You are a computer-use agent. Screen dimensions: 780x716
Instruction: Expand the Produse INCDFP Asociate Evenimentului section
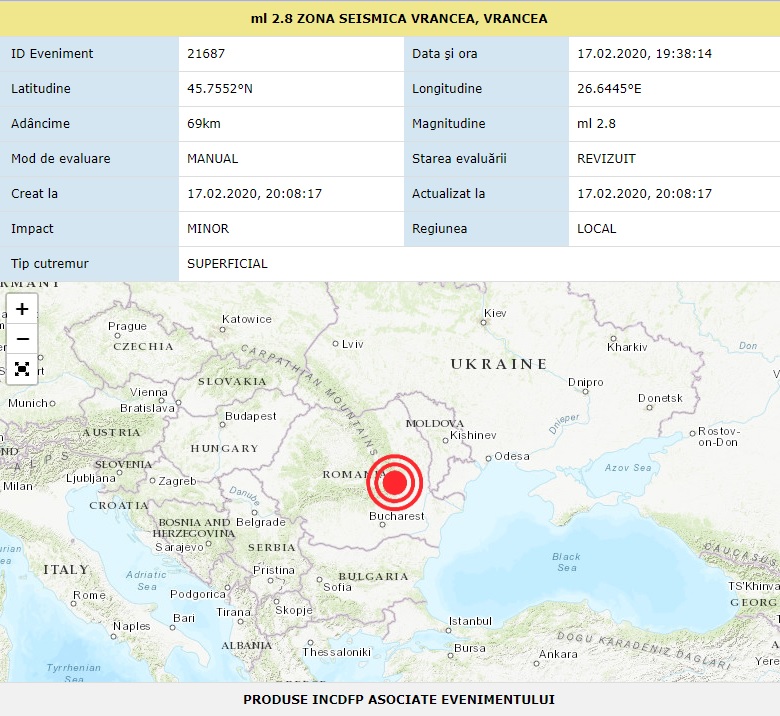point(398,699)
